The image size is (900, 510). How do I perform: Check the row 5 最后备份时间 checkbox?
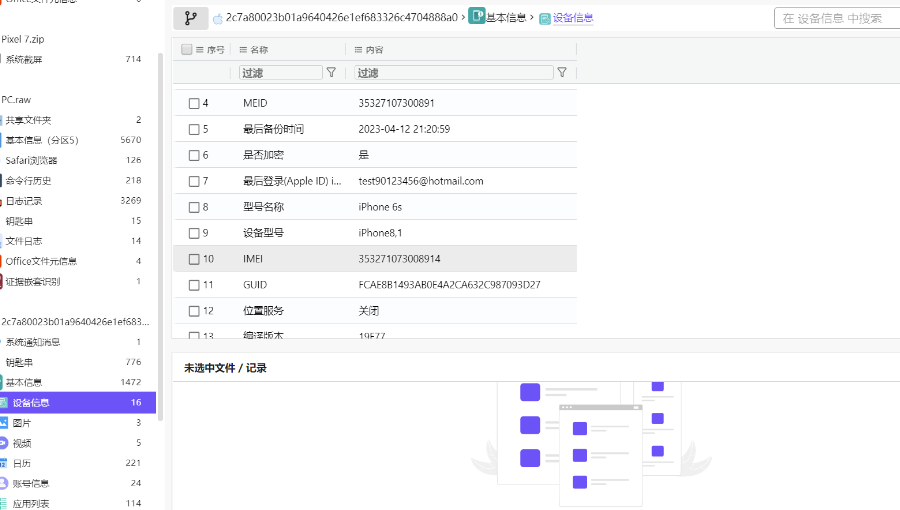194,130
